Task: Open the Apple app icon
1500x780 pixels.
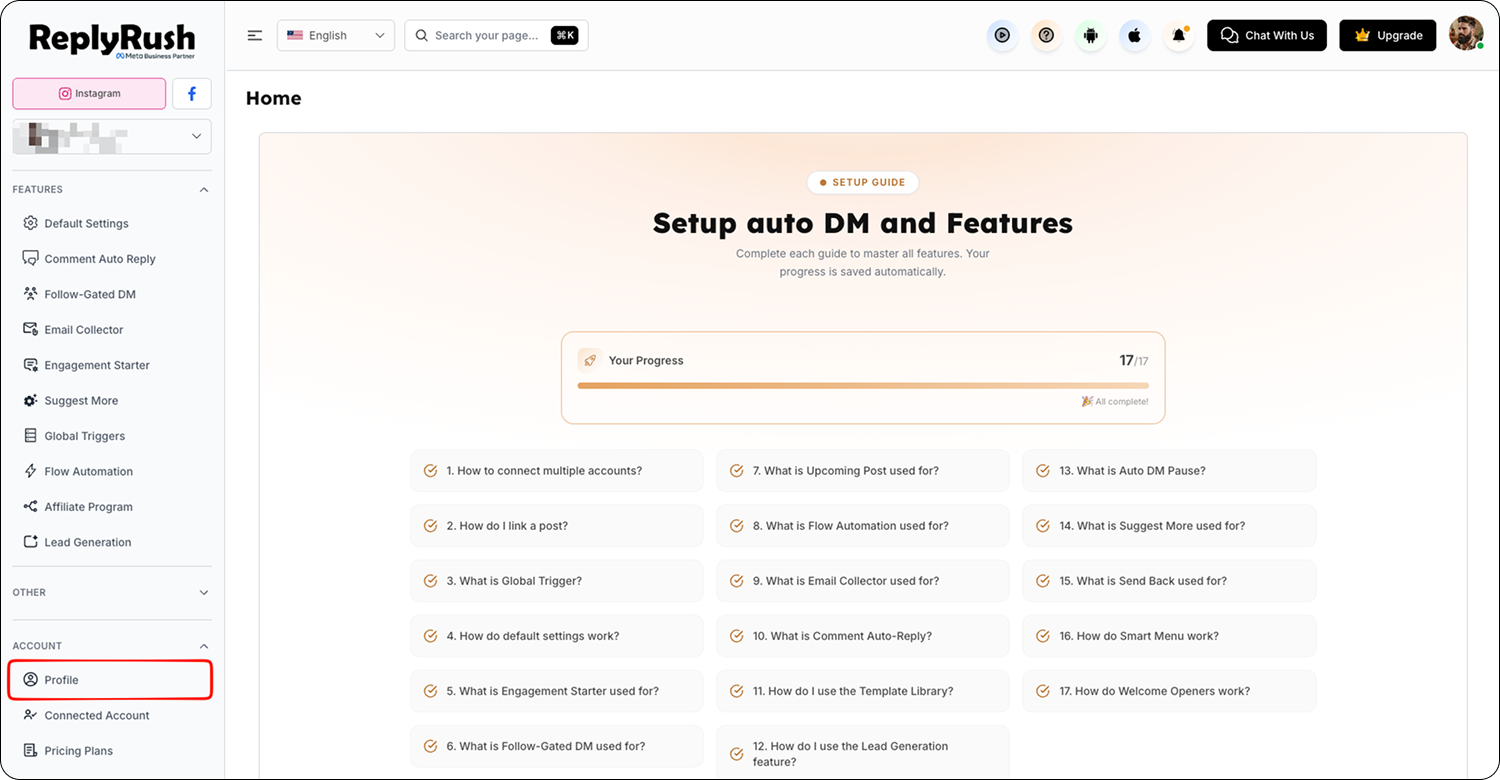Action: click(x=1134, y=35)
